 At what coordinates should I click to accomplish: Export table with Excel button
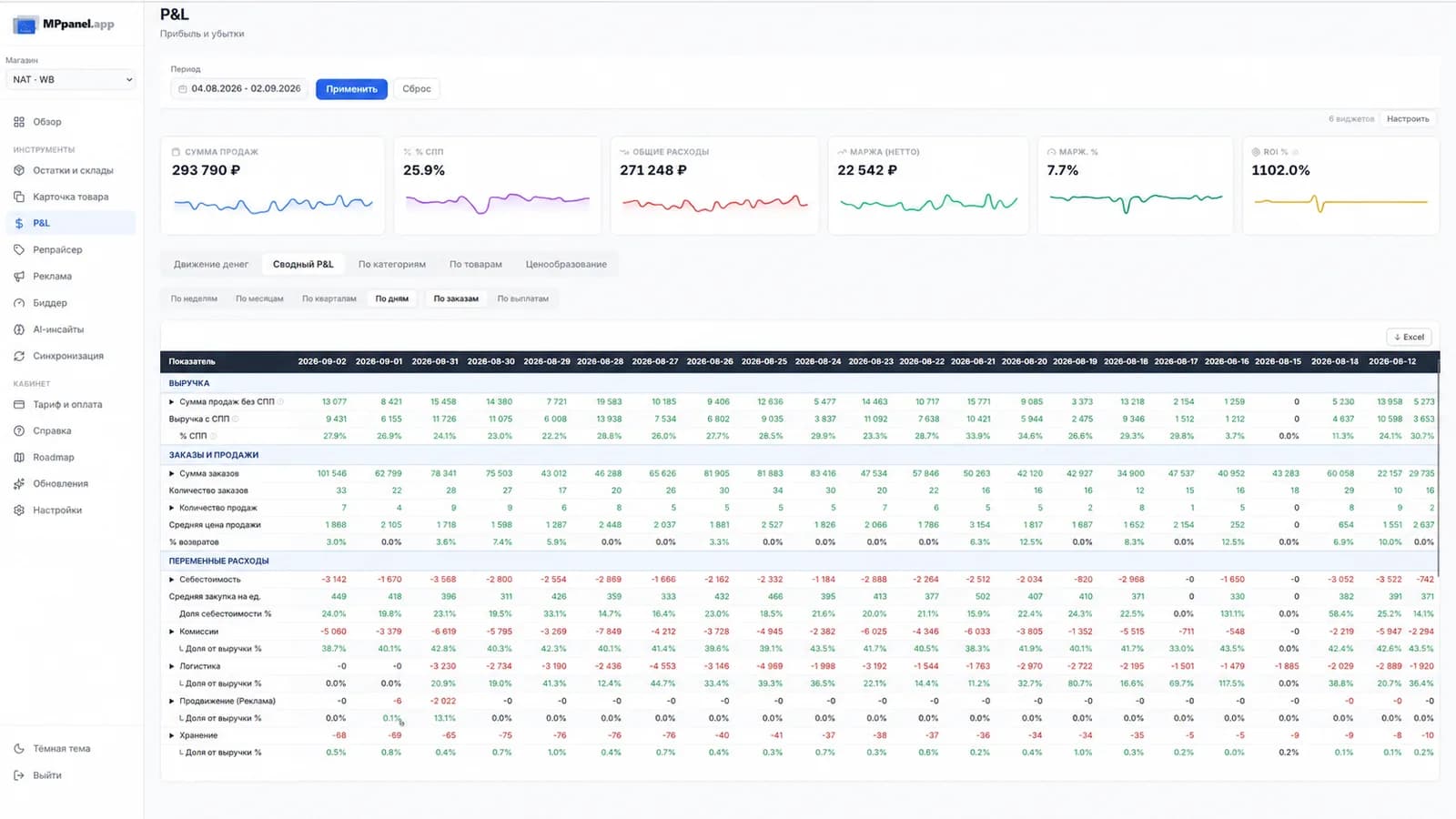coord(1409,337)
